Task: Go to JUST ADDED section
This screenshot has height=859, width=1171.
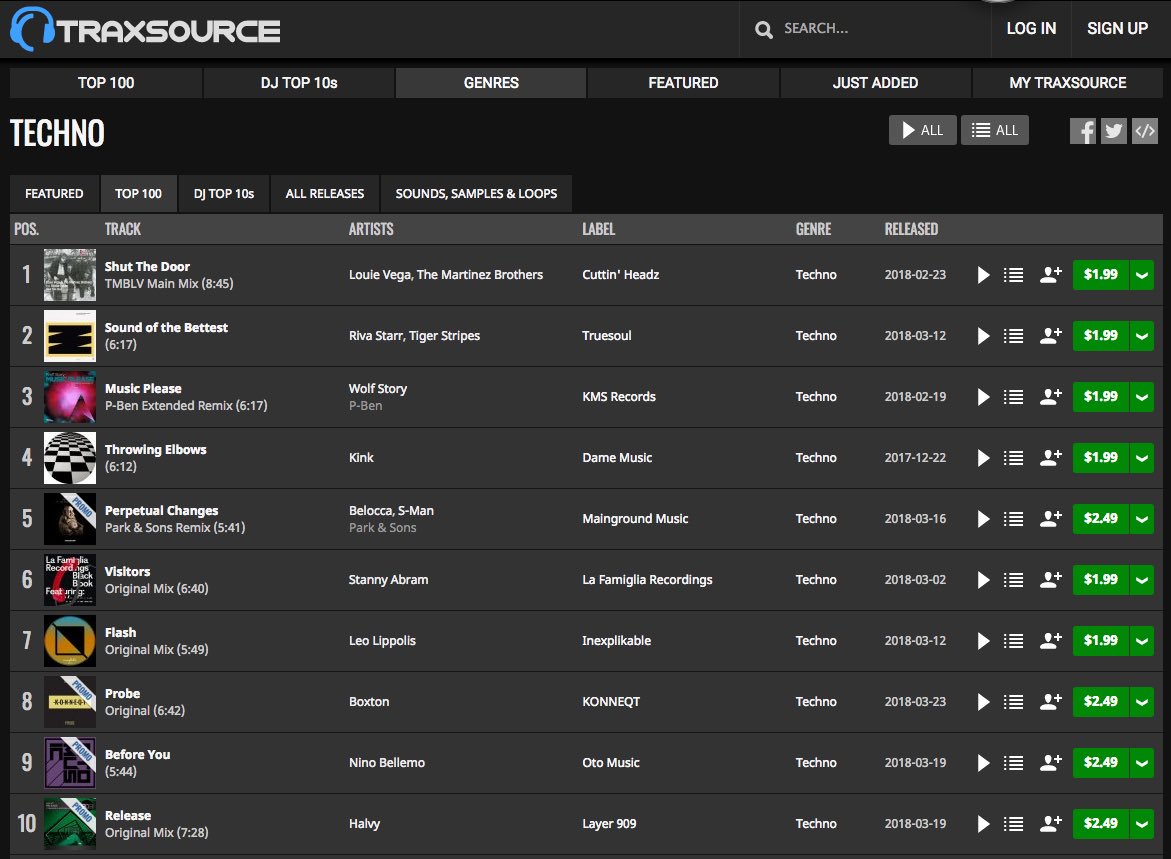Action: click(x=875, y=83)
